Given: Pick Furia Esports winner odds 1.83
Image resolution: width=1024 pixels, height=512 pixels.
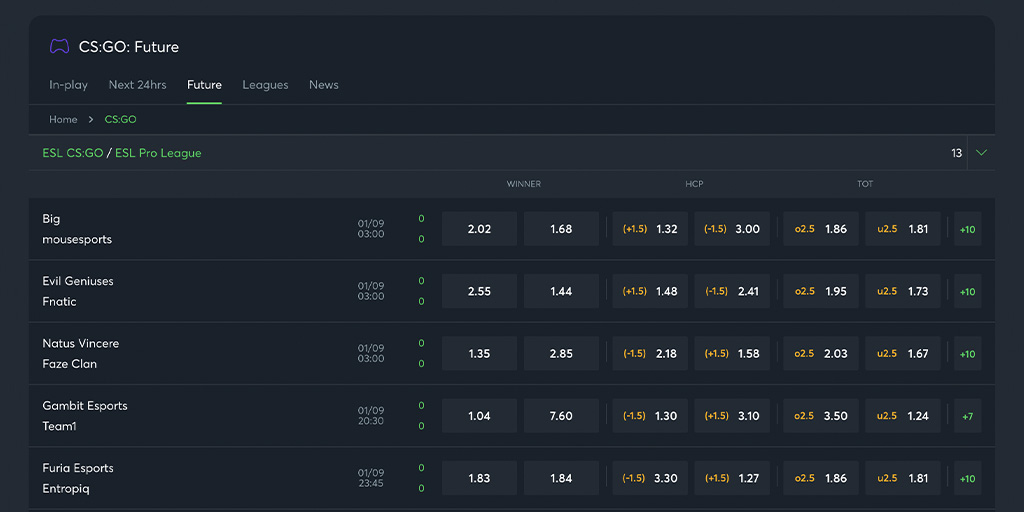Looking at the screenshot, I should pos(479,478).
